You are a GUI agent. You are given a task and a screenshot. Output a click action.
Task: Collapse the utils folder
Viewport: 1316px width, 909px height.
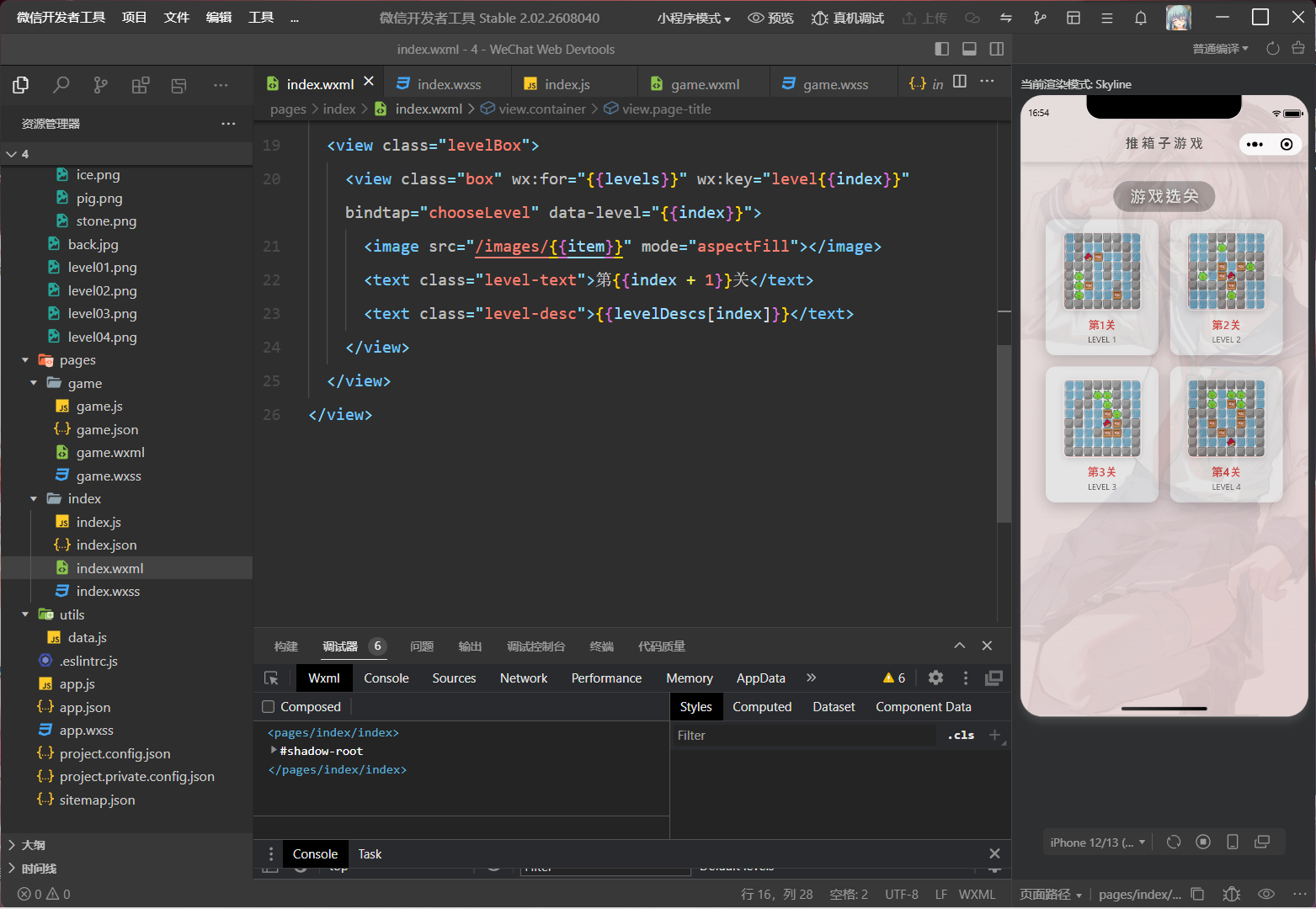point(25,614)
